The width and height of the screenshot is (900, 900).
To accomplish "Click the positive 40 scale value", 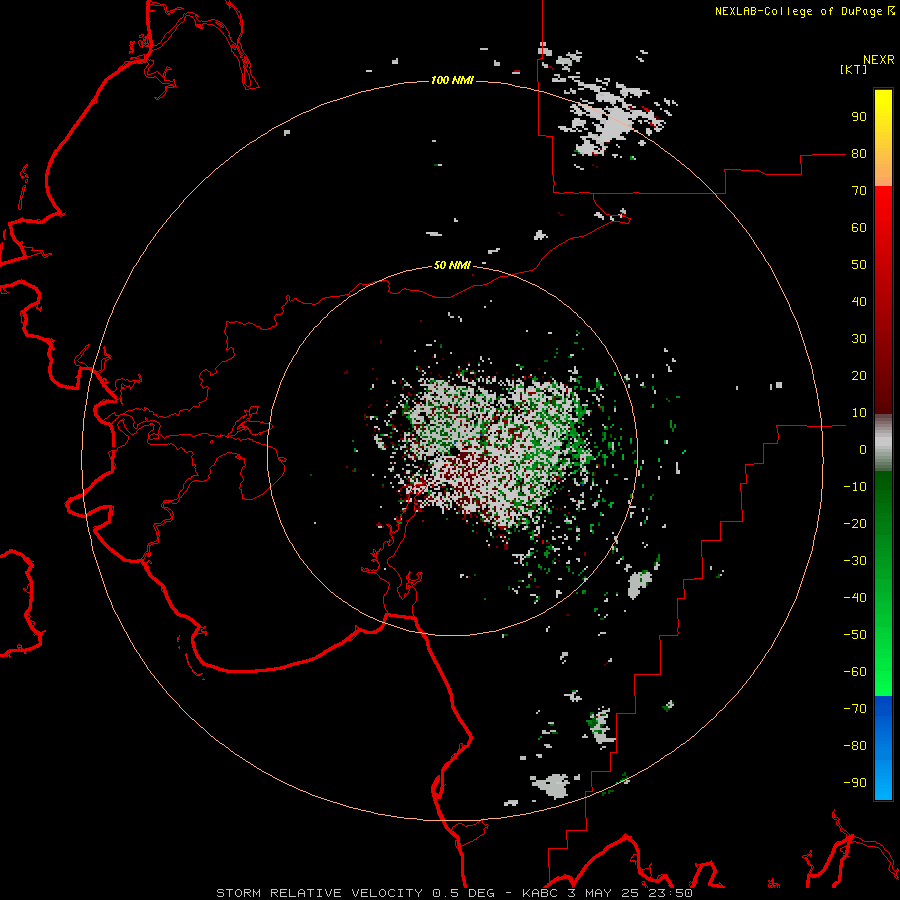I will point(859,302).
